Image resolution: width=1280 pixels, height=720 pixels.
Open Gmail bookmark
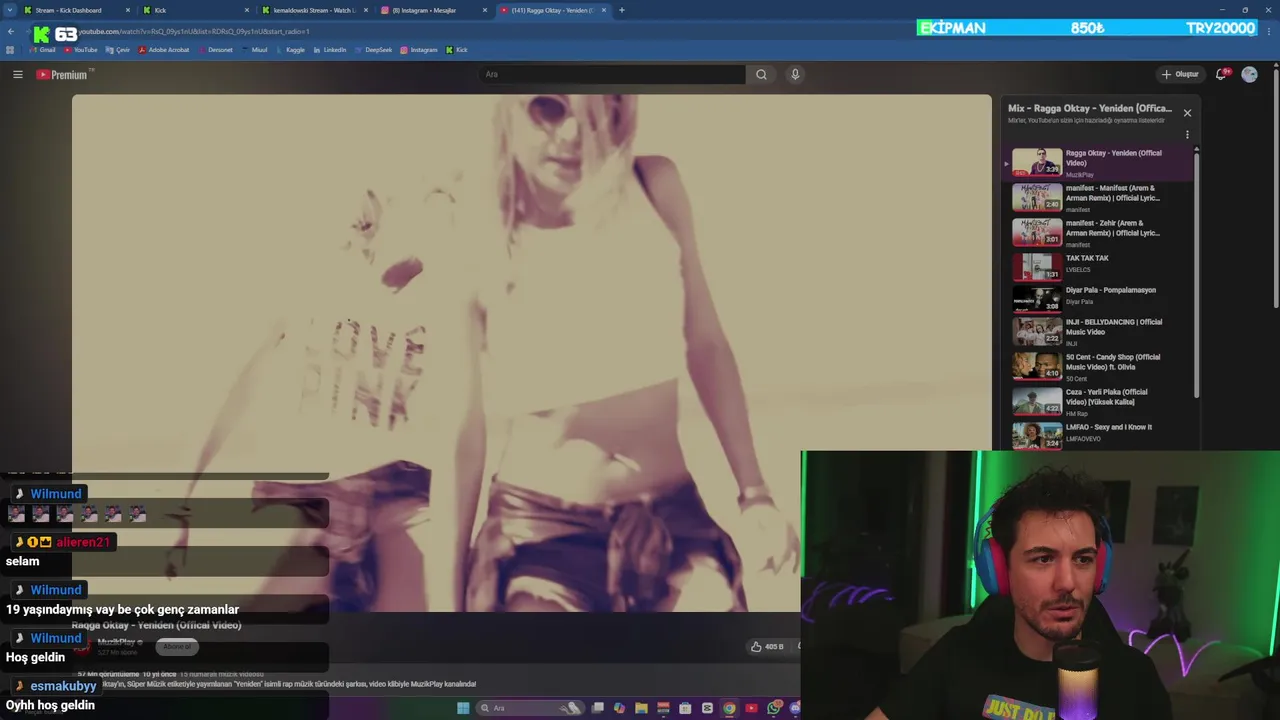coord(41,50)
